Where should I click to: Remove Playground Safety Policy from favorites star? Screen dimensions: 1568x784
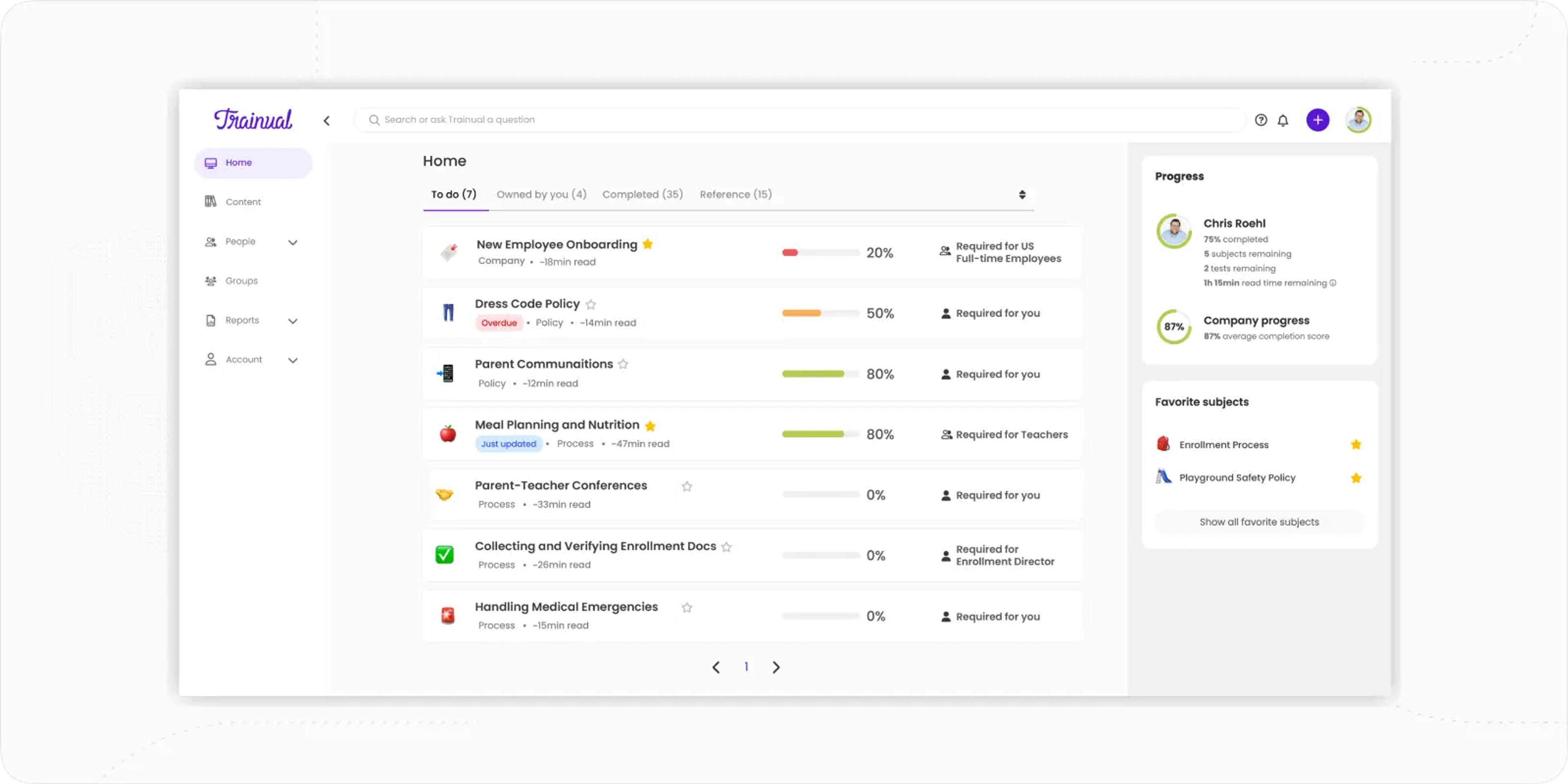pos(1356,478)
